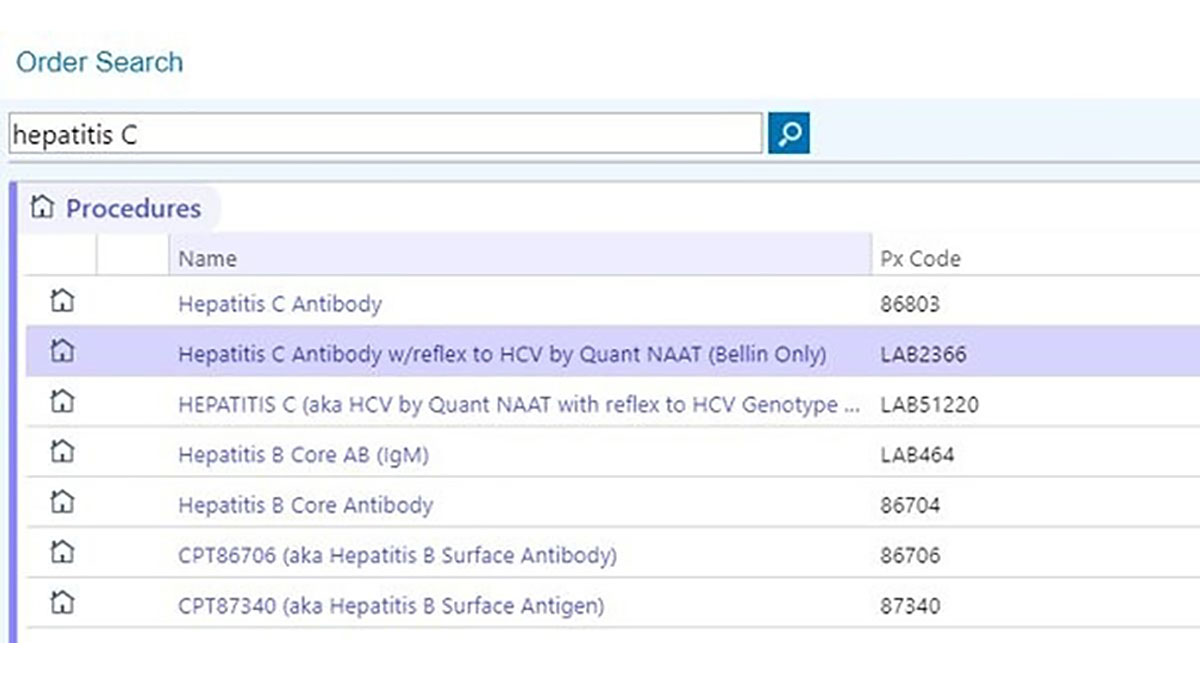
Task: Select the Hepatitis B Core Antibody order
Action: click(305, 505)
